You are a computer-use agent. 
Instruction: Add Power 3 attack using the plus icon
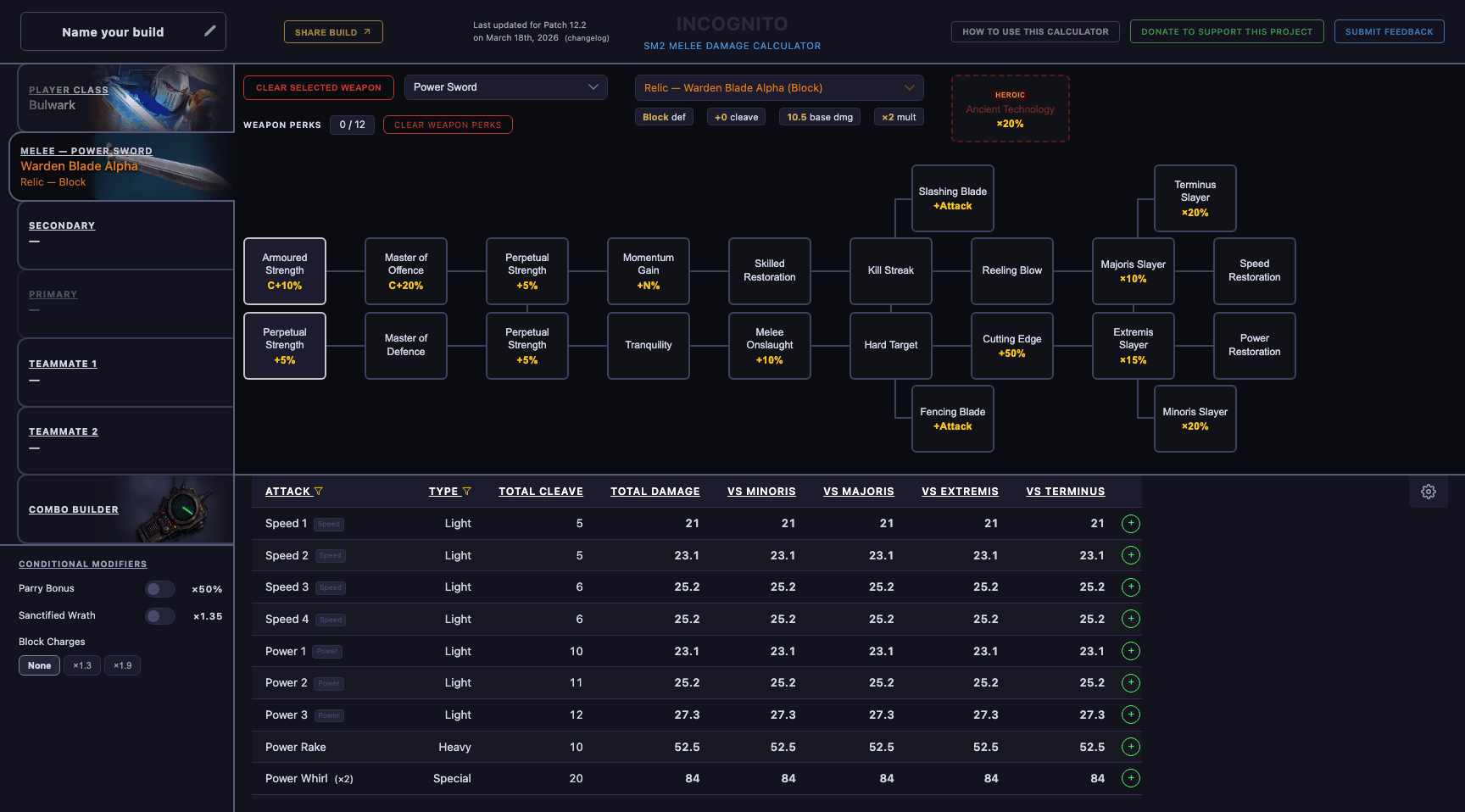tap(1130, 715)
